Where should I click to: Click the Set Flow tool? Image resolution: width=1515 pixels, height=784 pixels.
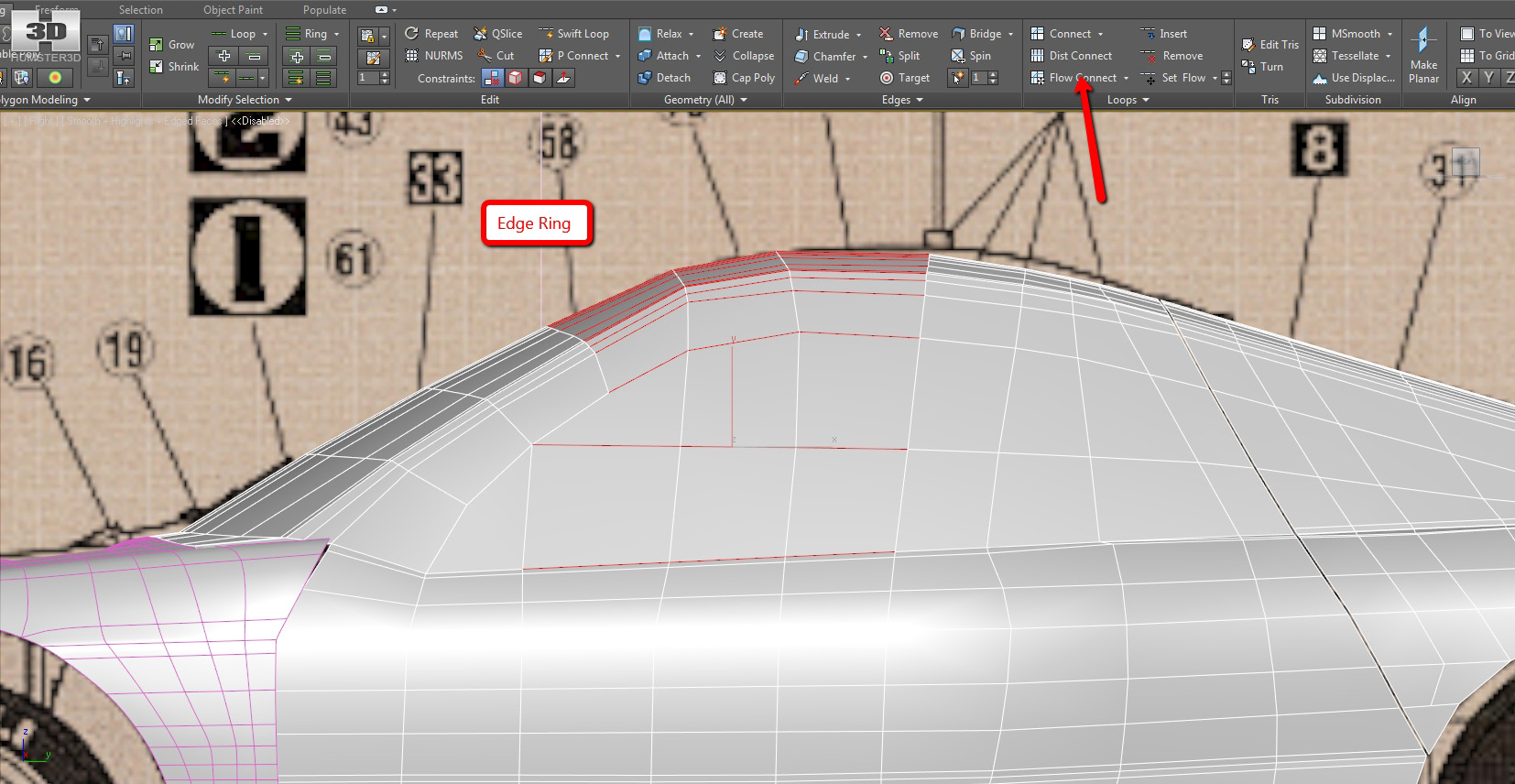tap(1172, 78)
